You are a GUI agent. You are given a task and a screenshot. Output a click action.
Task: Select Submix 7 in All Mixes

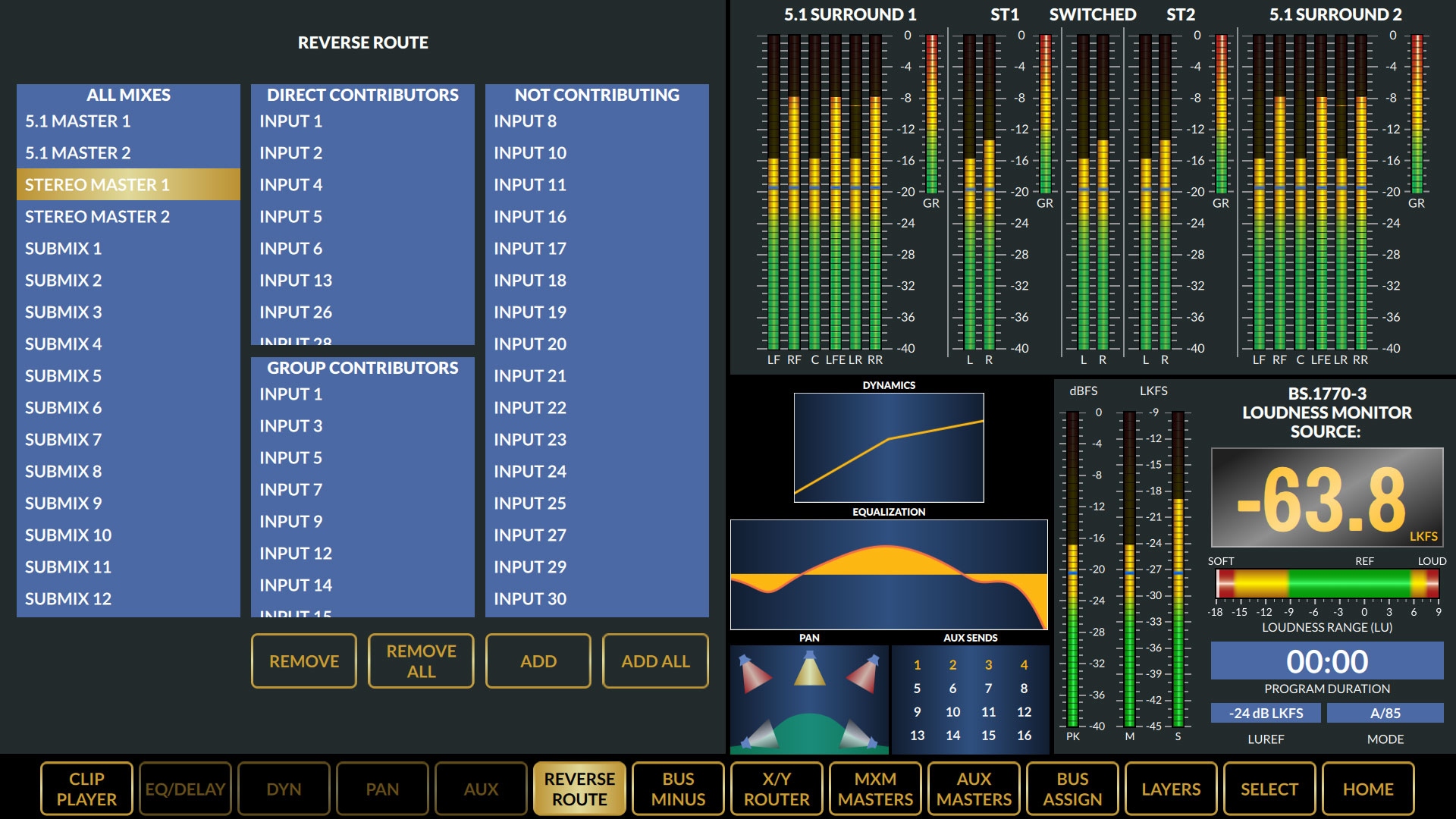click(128, 440)
